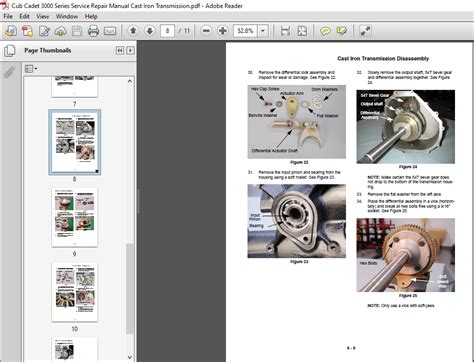Click the 52.8% zoom value field
474x362 pixels.
pyautogui.click(x=245, y=31)
